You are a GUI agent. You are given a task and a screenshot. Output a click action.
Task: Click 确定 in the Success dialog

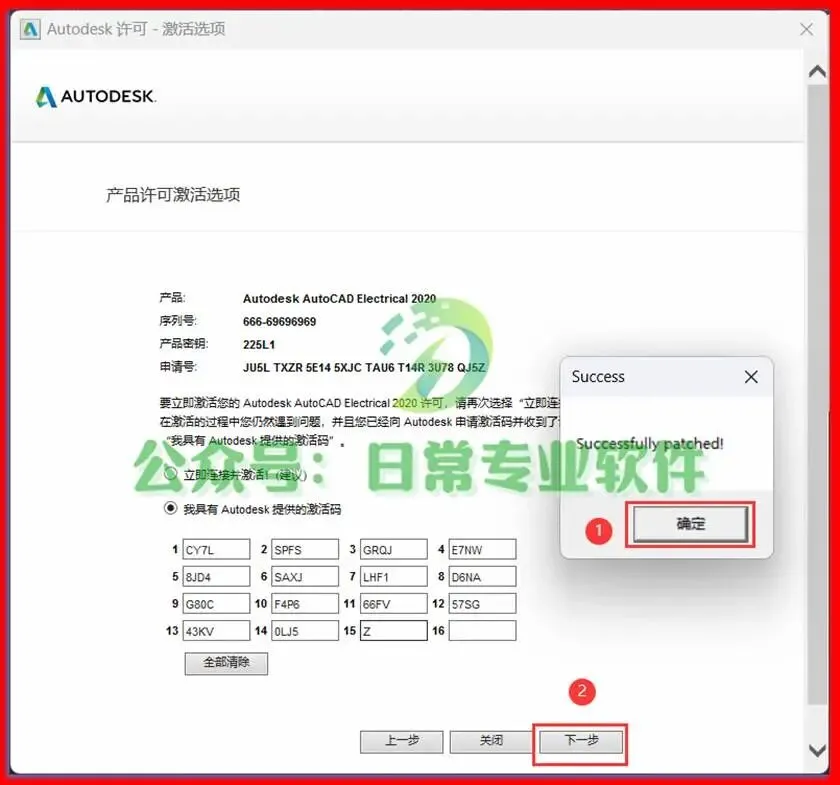(x=690, y=524)
